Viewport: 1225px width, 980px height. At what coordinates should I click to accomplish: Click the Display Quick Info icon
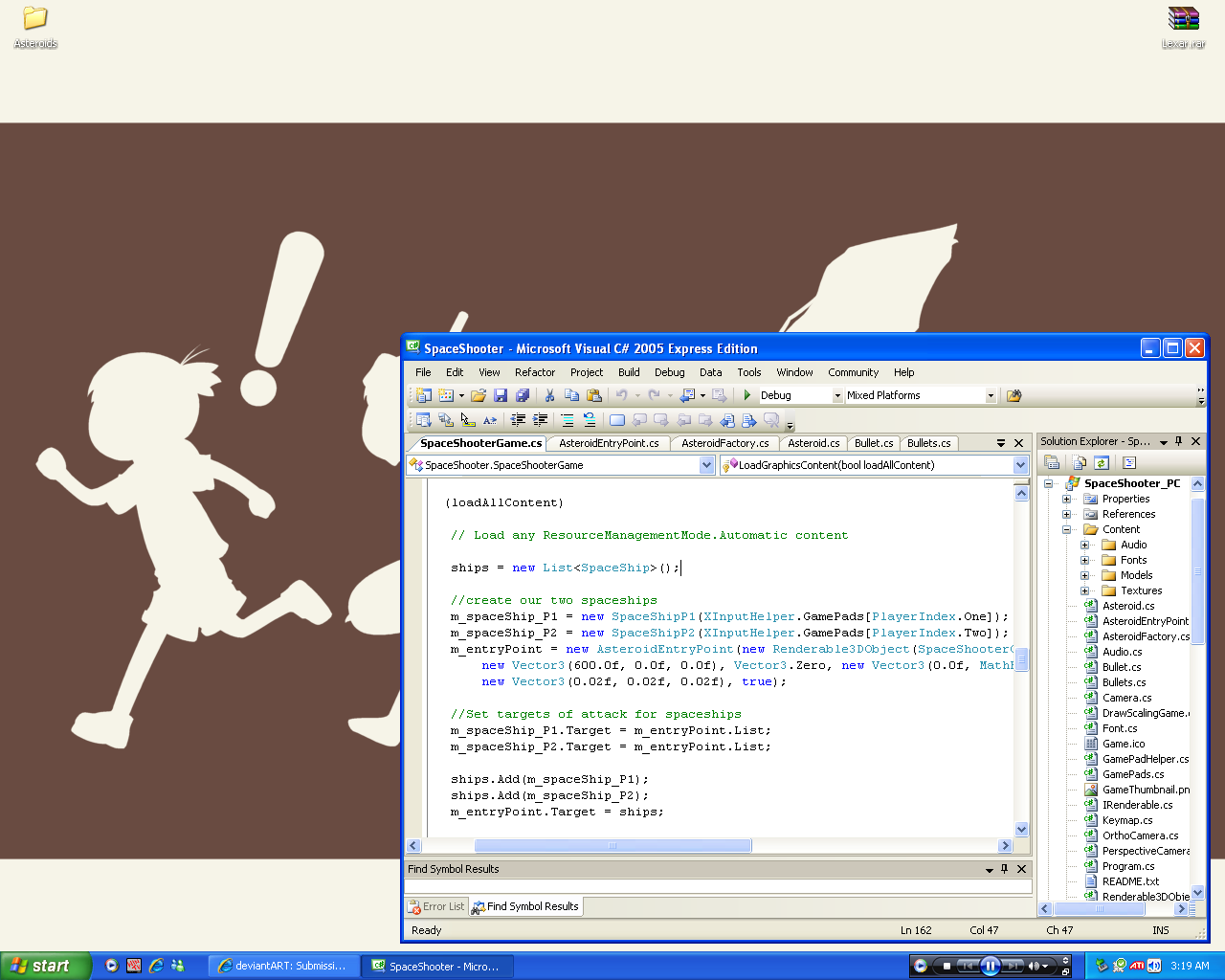pos(468,420)
